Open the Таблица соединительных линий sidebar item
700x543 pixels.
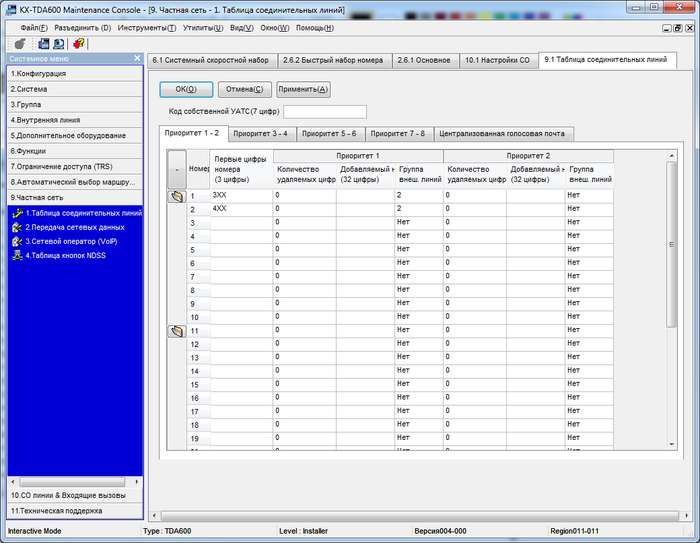(83, 213)
